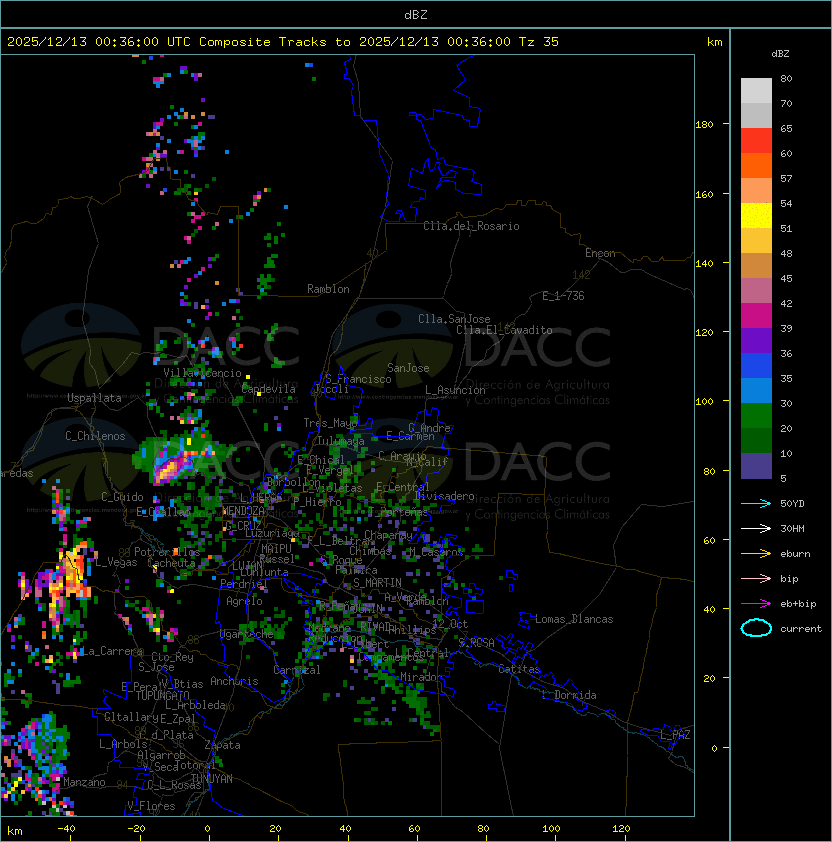Select the bright orange 60 dBZ legend swatch

[756, 165]
